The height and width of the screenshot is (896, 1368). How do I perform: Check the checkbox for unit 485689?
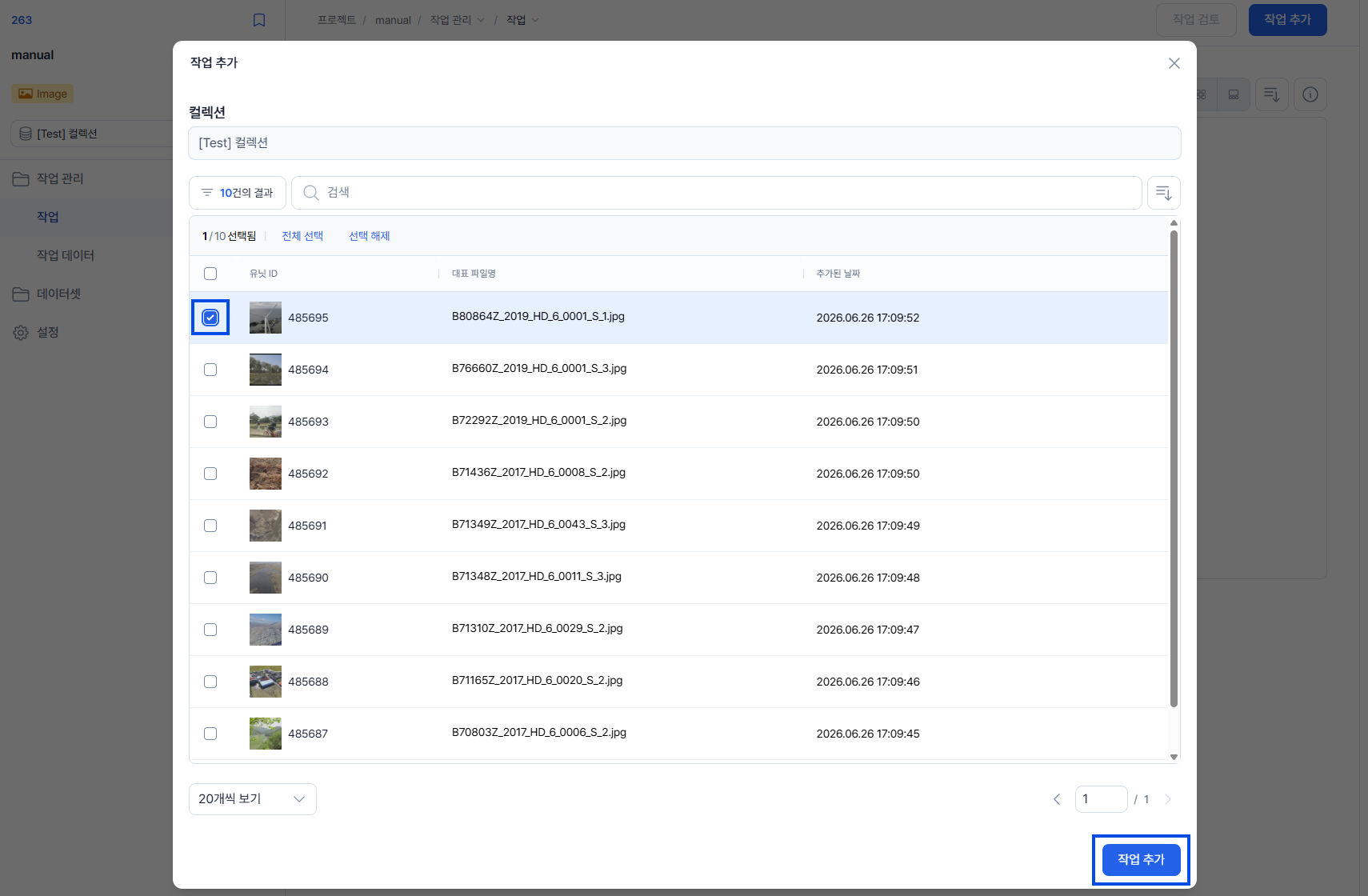(210, 630)
